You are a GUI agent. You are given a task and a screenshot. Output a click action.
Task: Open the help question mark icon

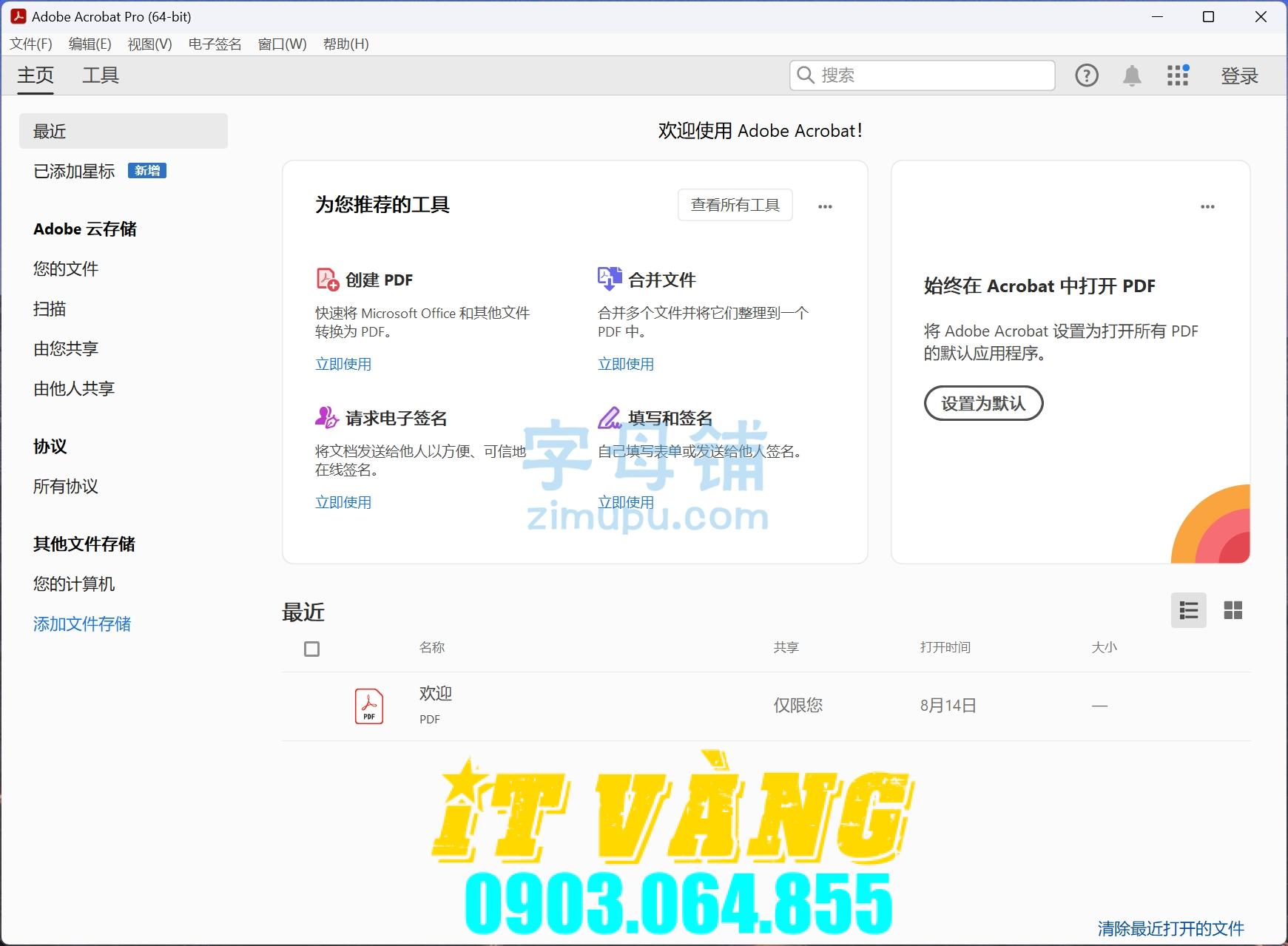[1086, 75]
